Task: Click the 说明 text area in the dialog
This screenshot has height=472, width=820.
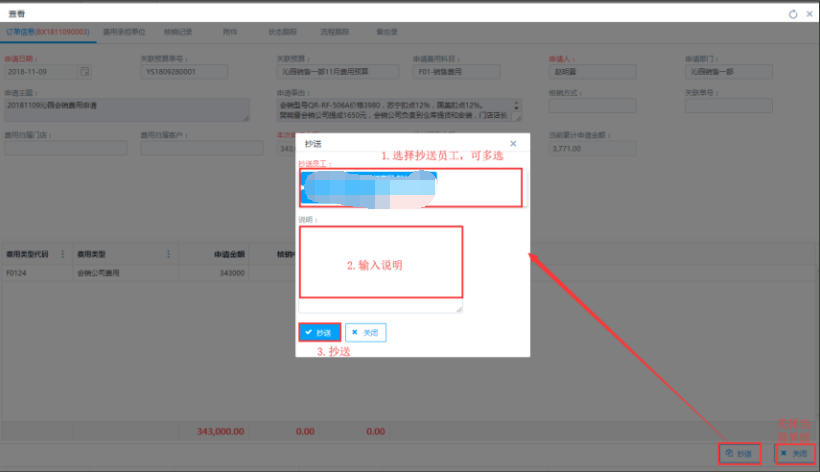Action: pos(380,265)
